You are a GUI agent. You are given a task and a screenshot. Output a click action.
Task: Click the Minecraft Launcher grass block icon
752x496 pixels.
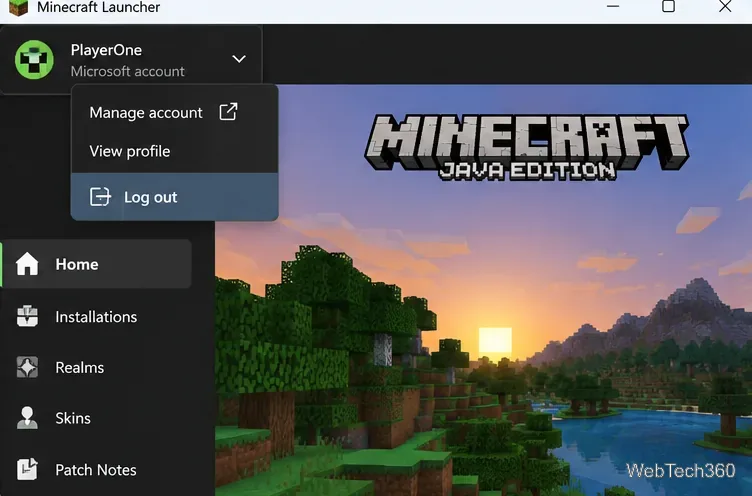pyautogui.click(x=18, y=8)
